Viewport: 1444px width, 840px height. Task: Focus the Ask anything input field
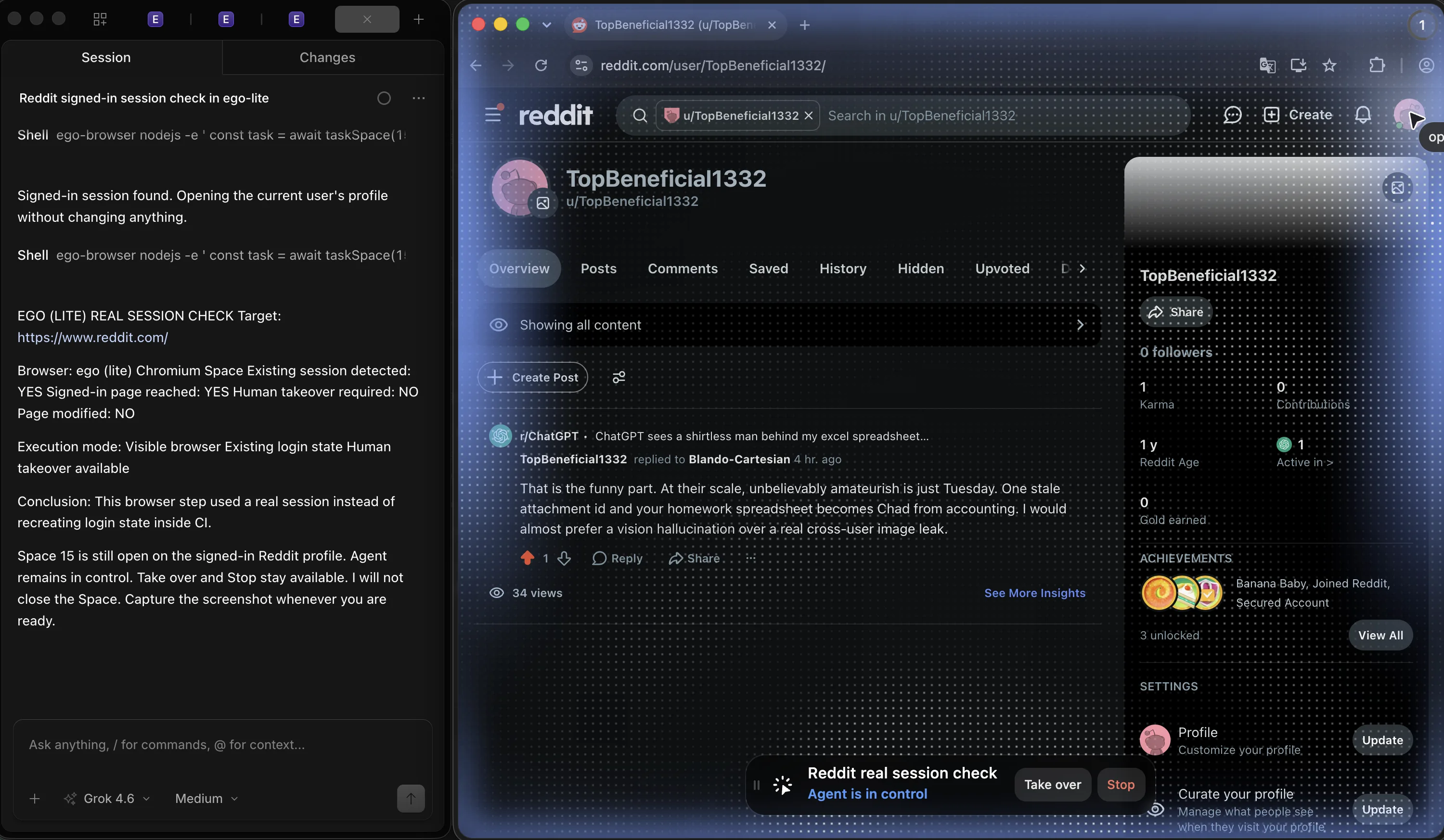pos(222,744)
